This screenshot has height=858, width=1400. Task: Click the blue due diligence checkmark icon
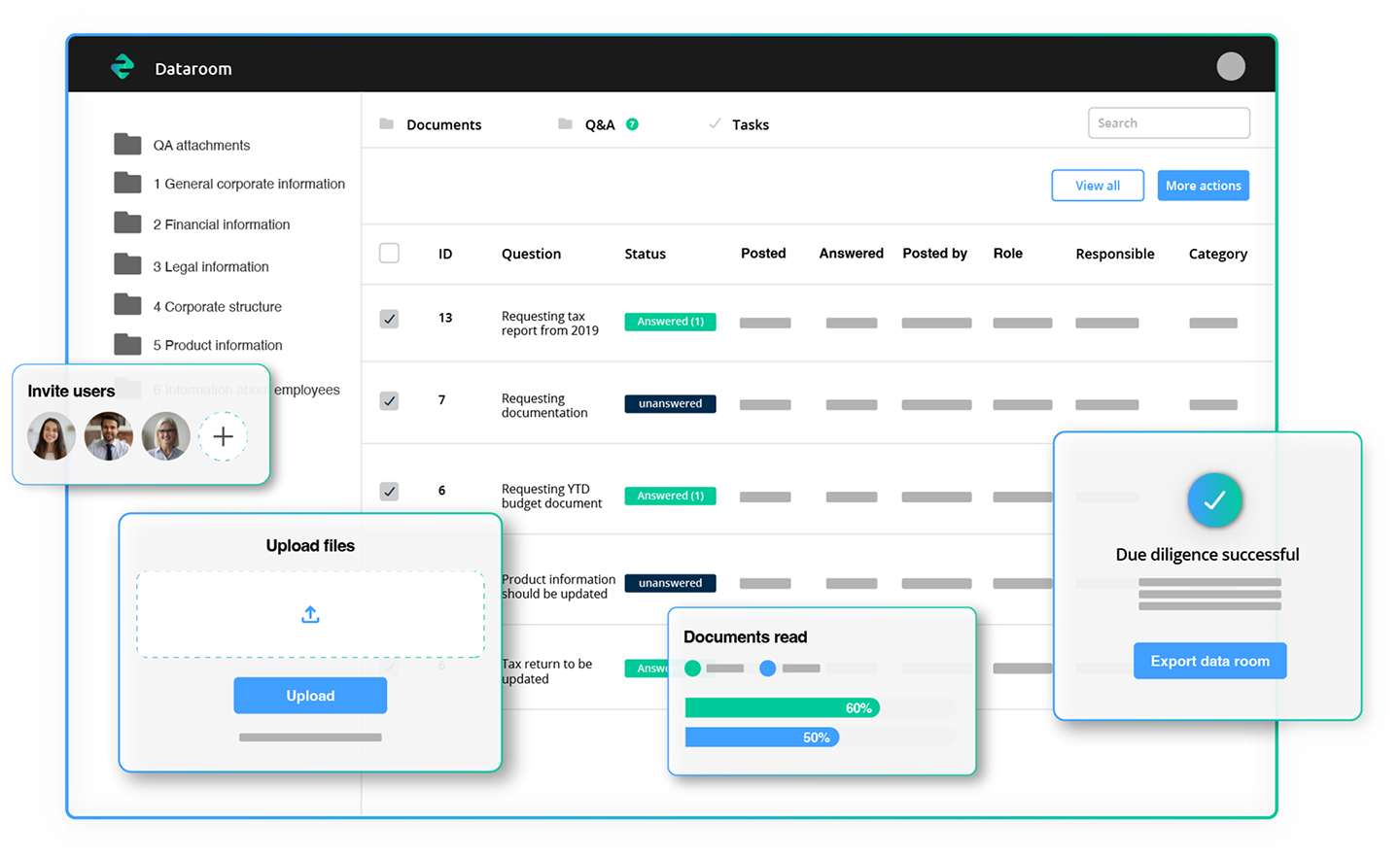coord(1214,500)
